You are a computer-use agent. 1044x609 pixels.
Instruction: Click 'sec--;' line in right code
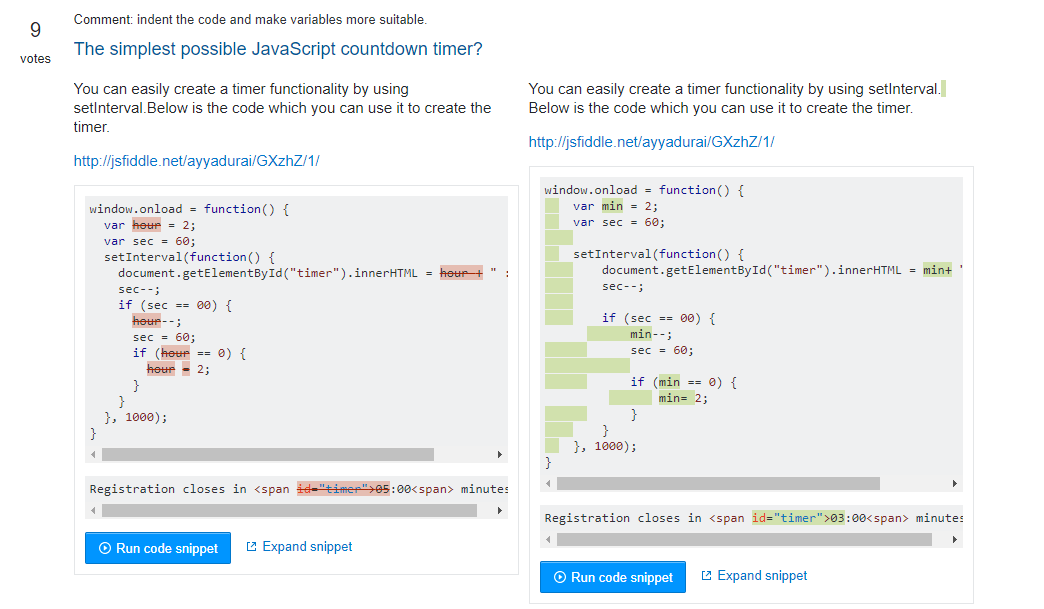coord(623,286)
